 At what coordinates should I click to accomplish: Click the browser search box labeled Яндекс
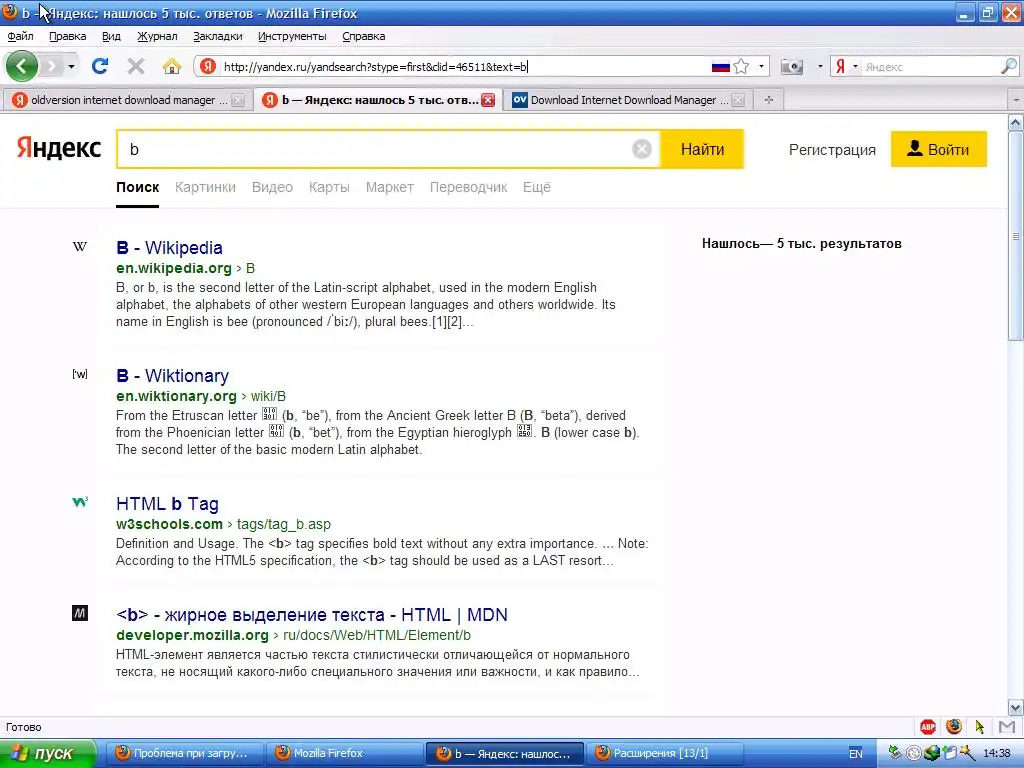931,67
